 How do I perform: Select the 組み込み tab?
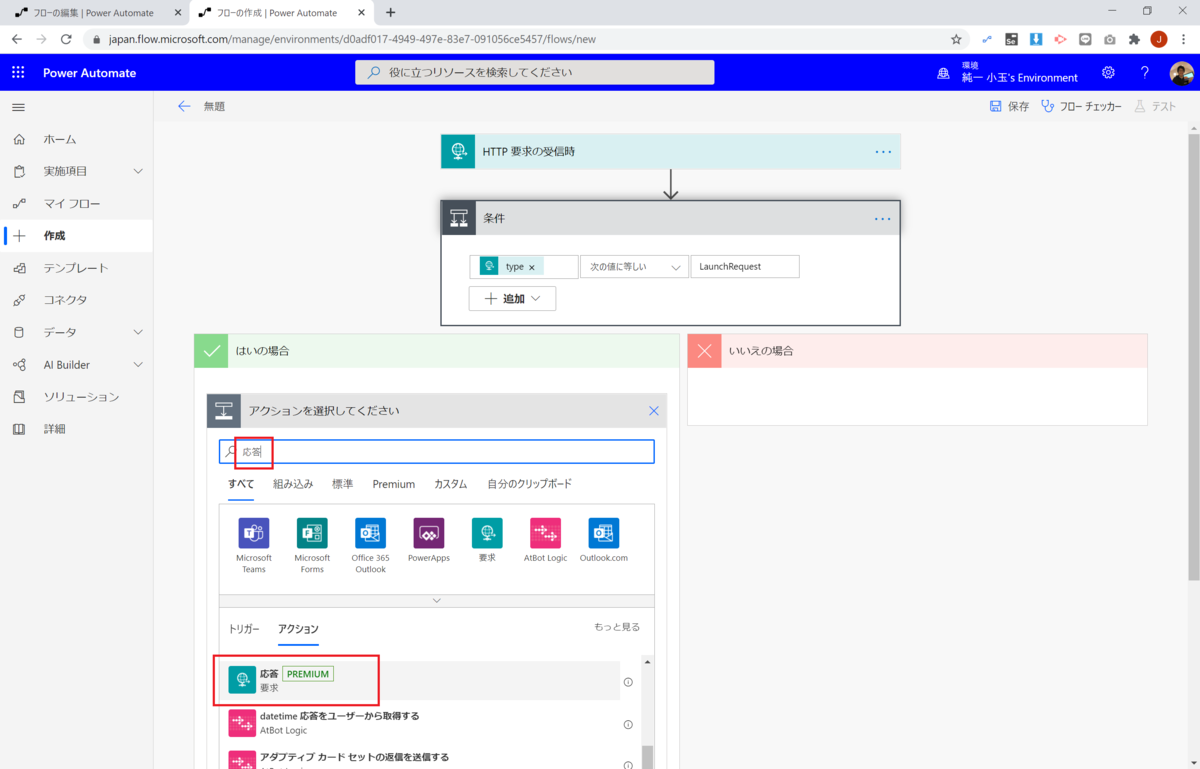point(293,484)
